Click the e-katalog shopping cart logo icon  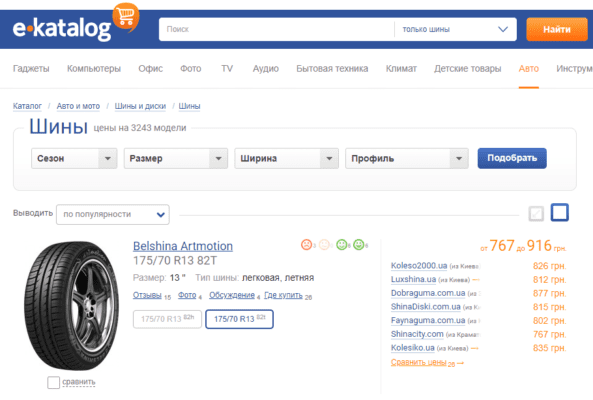[126, 16]
